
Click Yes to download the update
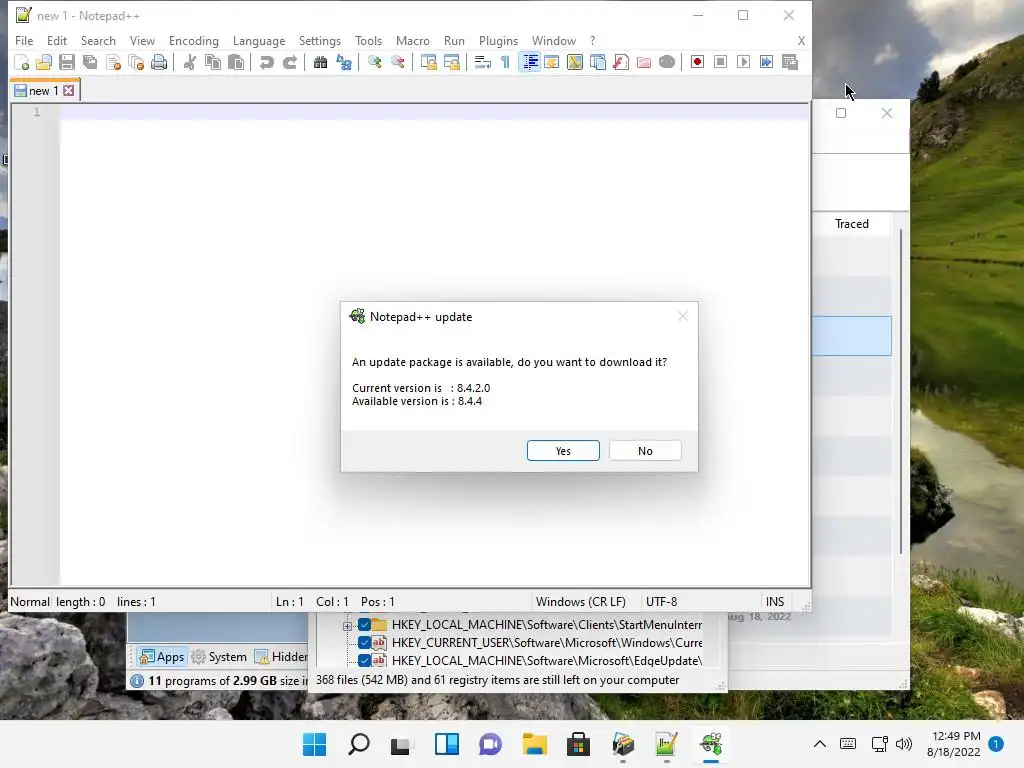point(563,451)
